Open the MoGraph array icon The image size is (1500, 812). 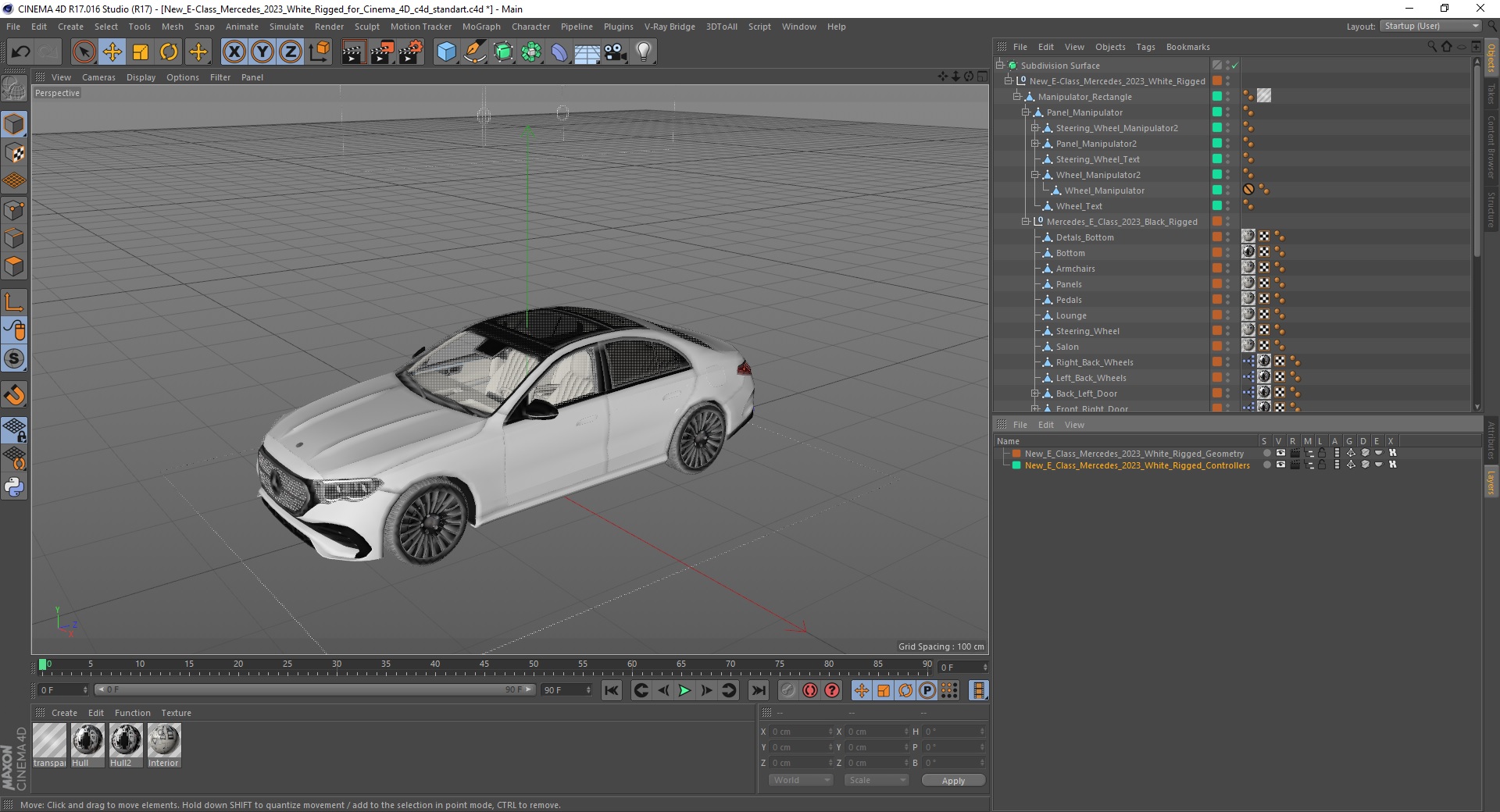coord(531,52)
